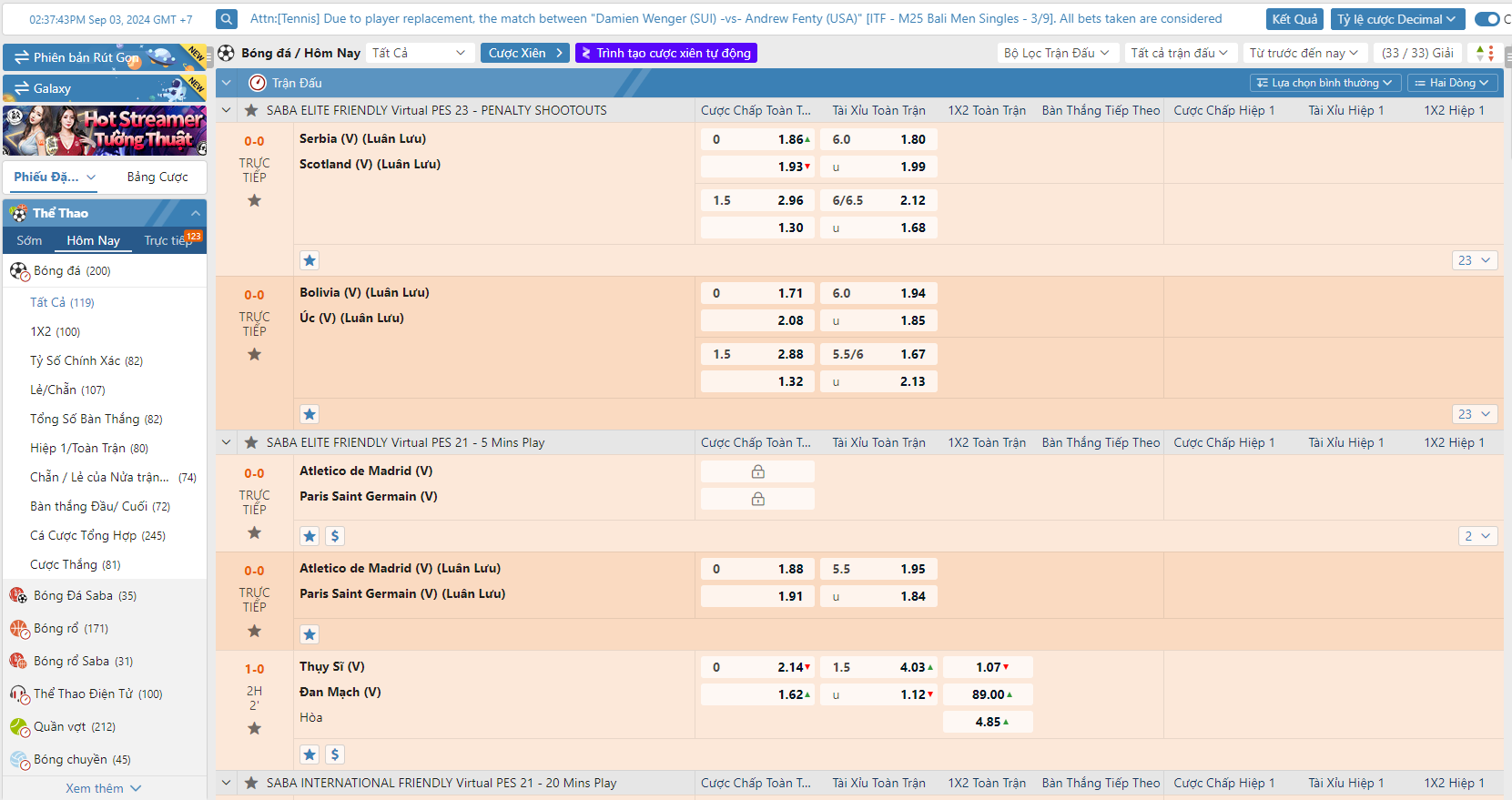Image resolution: width=1512 pixels, height=800 pixels.
Task: Click the blue star button in Bolivia match row
Action: pos(310,414)
